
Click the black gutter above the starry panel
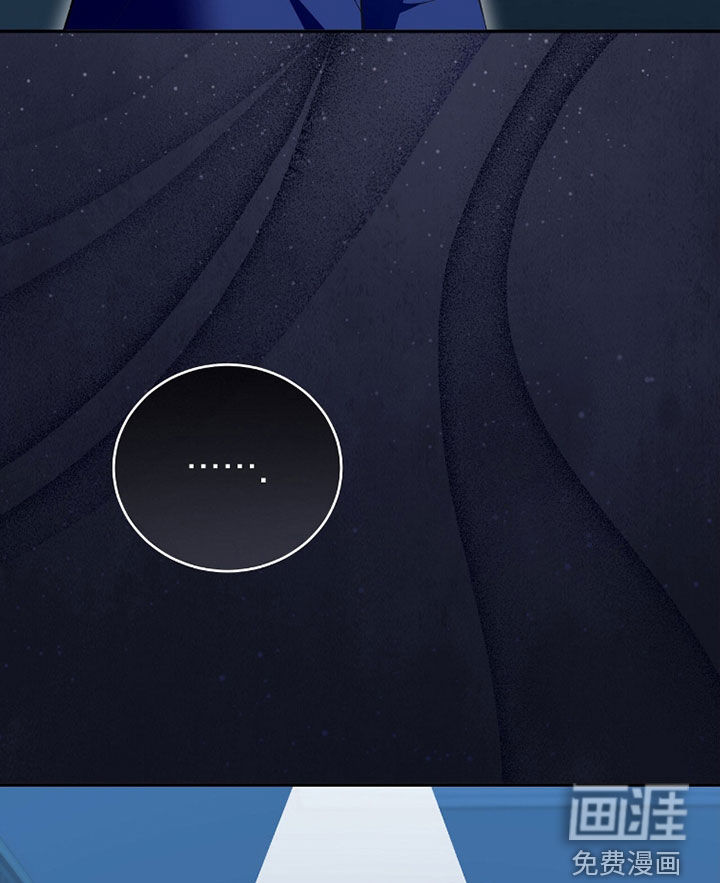[360, 31]
